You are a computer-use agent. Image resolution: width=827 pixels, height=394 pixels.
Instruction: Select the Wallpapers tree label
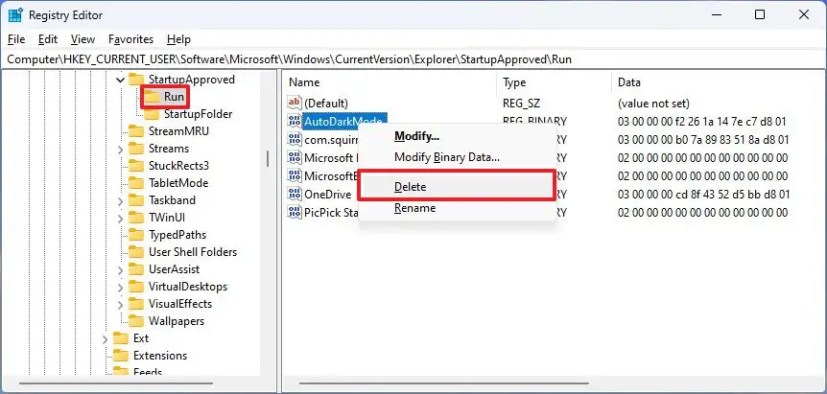(176, 321)
